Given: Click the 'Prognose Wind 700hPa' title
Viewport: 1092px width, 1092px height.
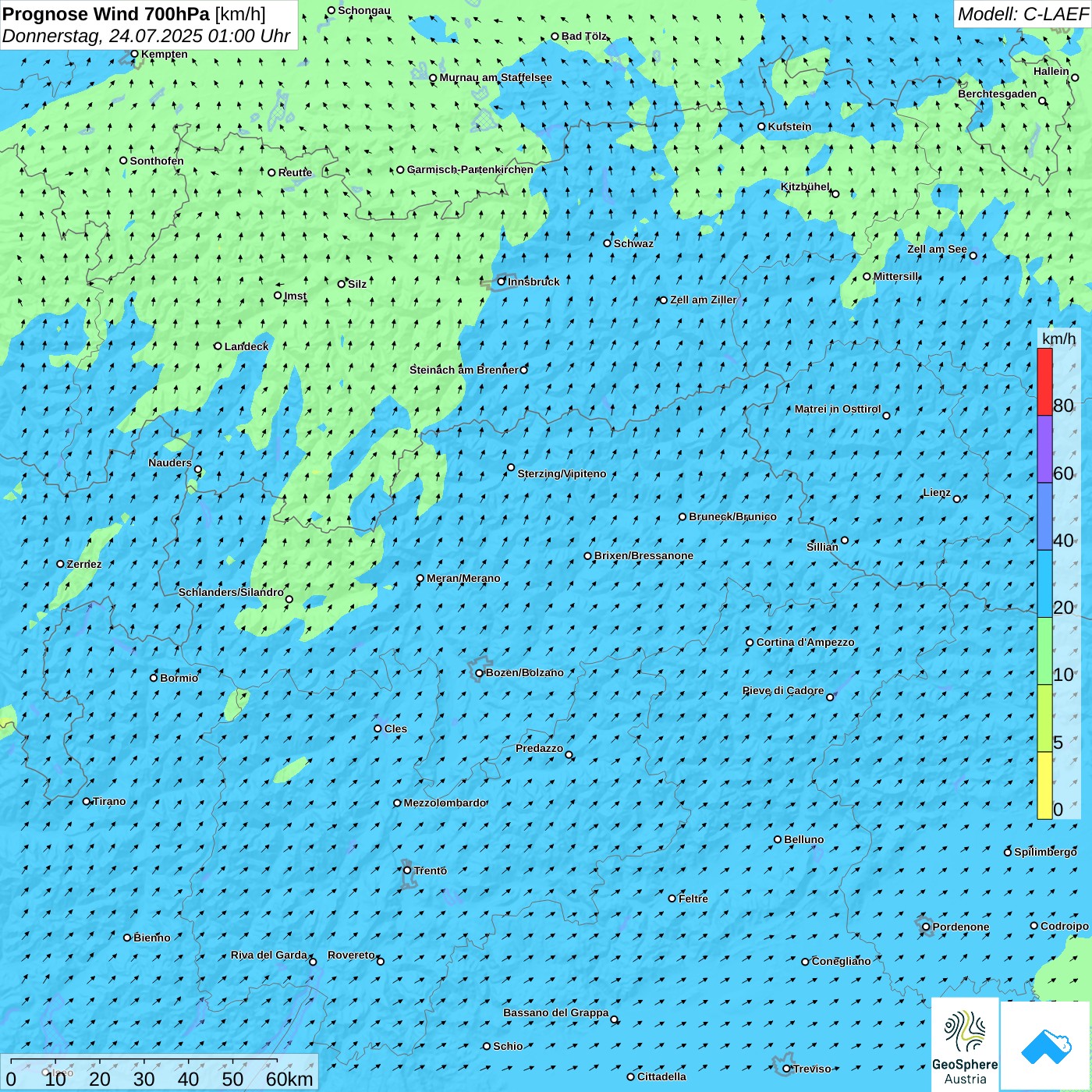Looking at the screenshot, I should pos(106,14).
